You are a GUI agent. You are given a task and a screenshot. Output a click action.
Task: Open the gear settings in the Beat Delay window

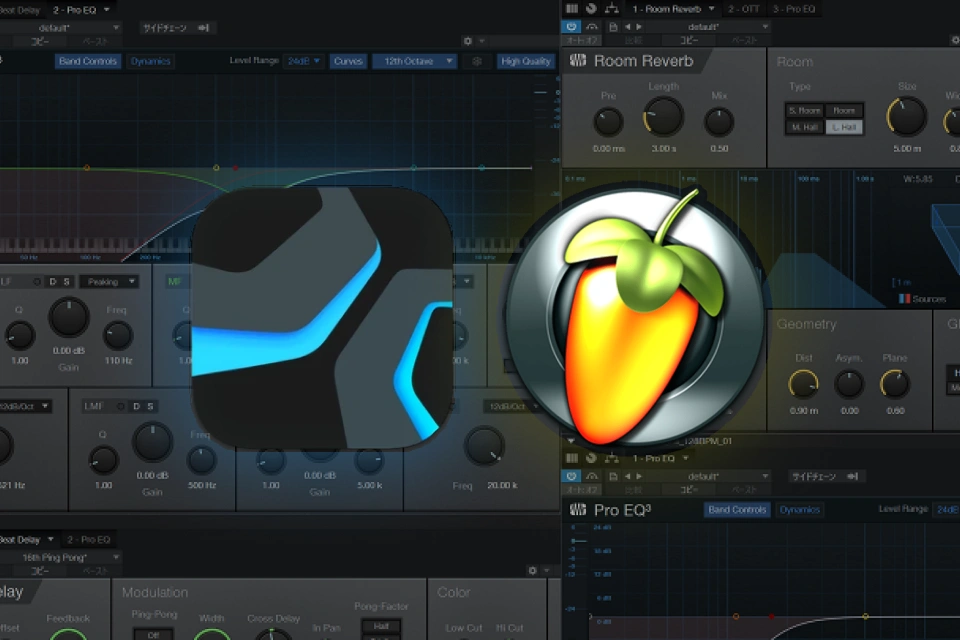(533, 570)
